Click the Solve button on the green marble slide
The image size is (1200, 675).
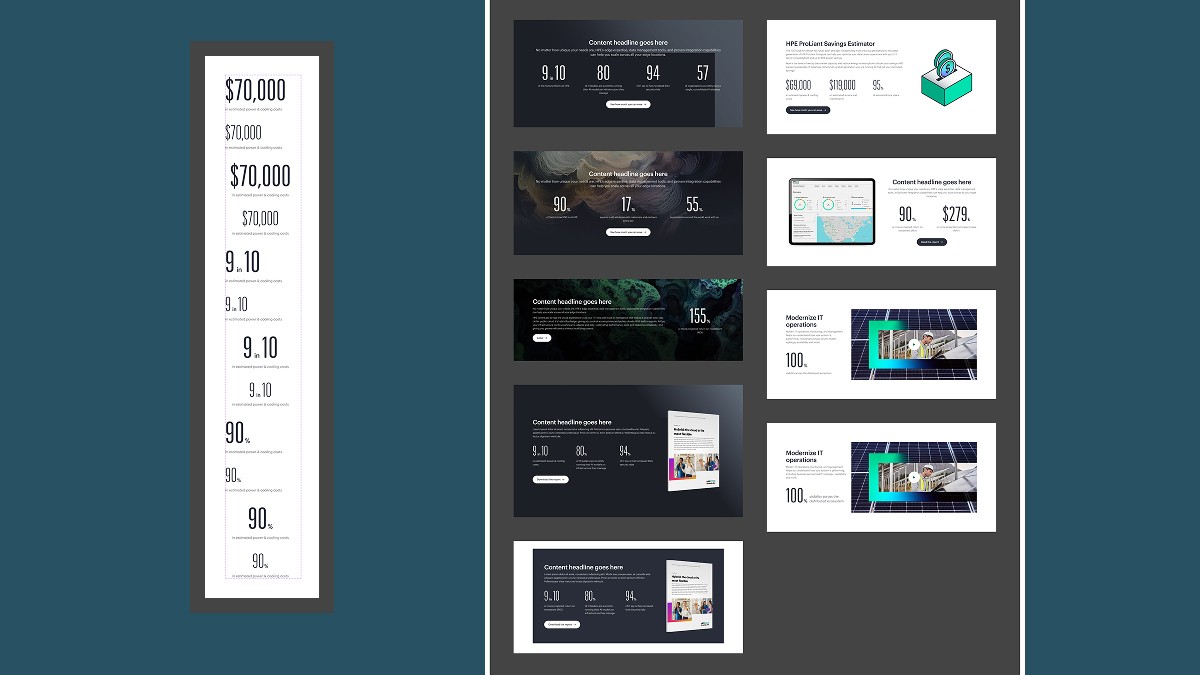point(542,337)
